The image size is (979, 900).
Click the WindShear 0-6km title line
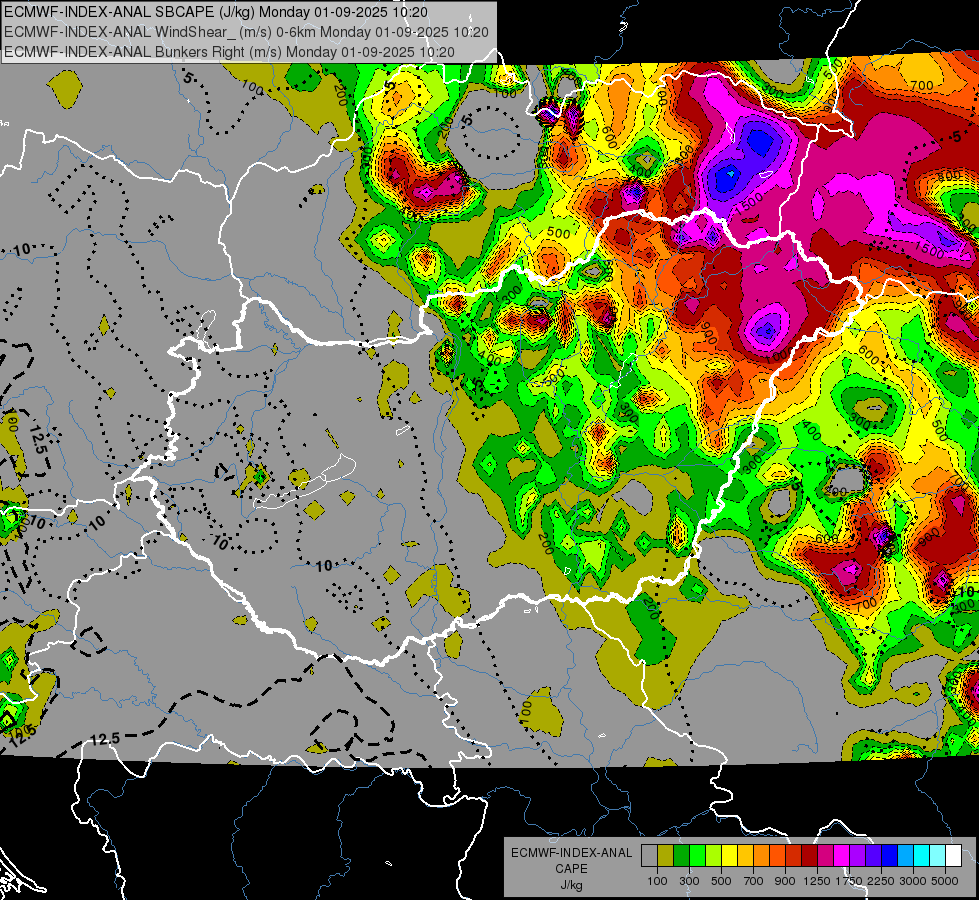pyautogui.click(x=246, y=32)
